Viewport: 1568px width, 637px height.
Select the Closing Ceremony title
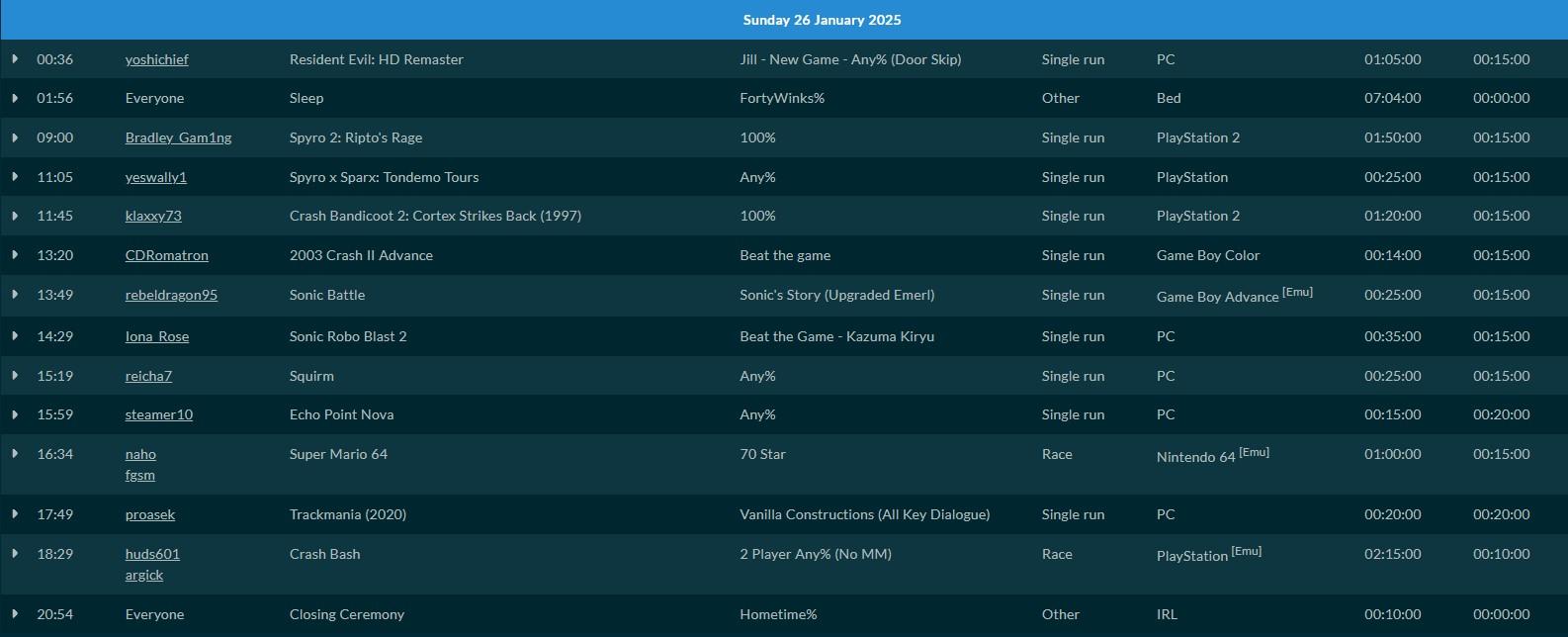click(x=347, y=614)
